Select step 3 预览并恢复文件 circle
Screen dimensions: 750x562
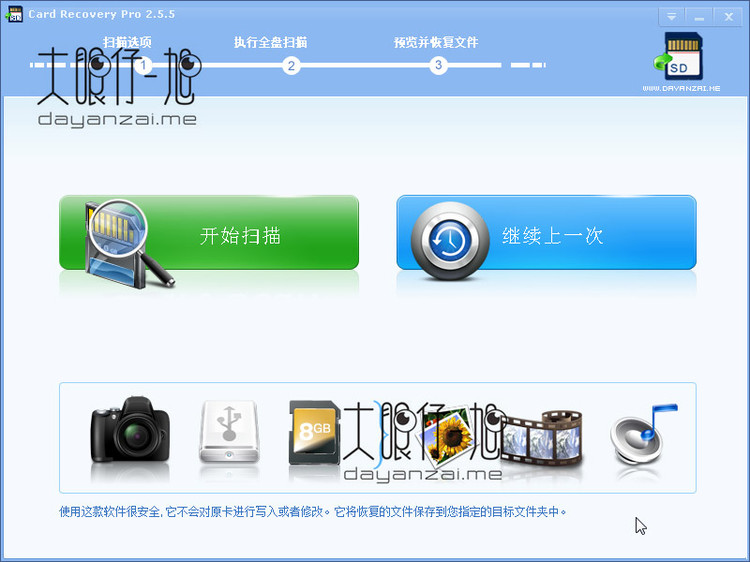(439, 65)
